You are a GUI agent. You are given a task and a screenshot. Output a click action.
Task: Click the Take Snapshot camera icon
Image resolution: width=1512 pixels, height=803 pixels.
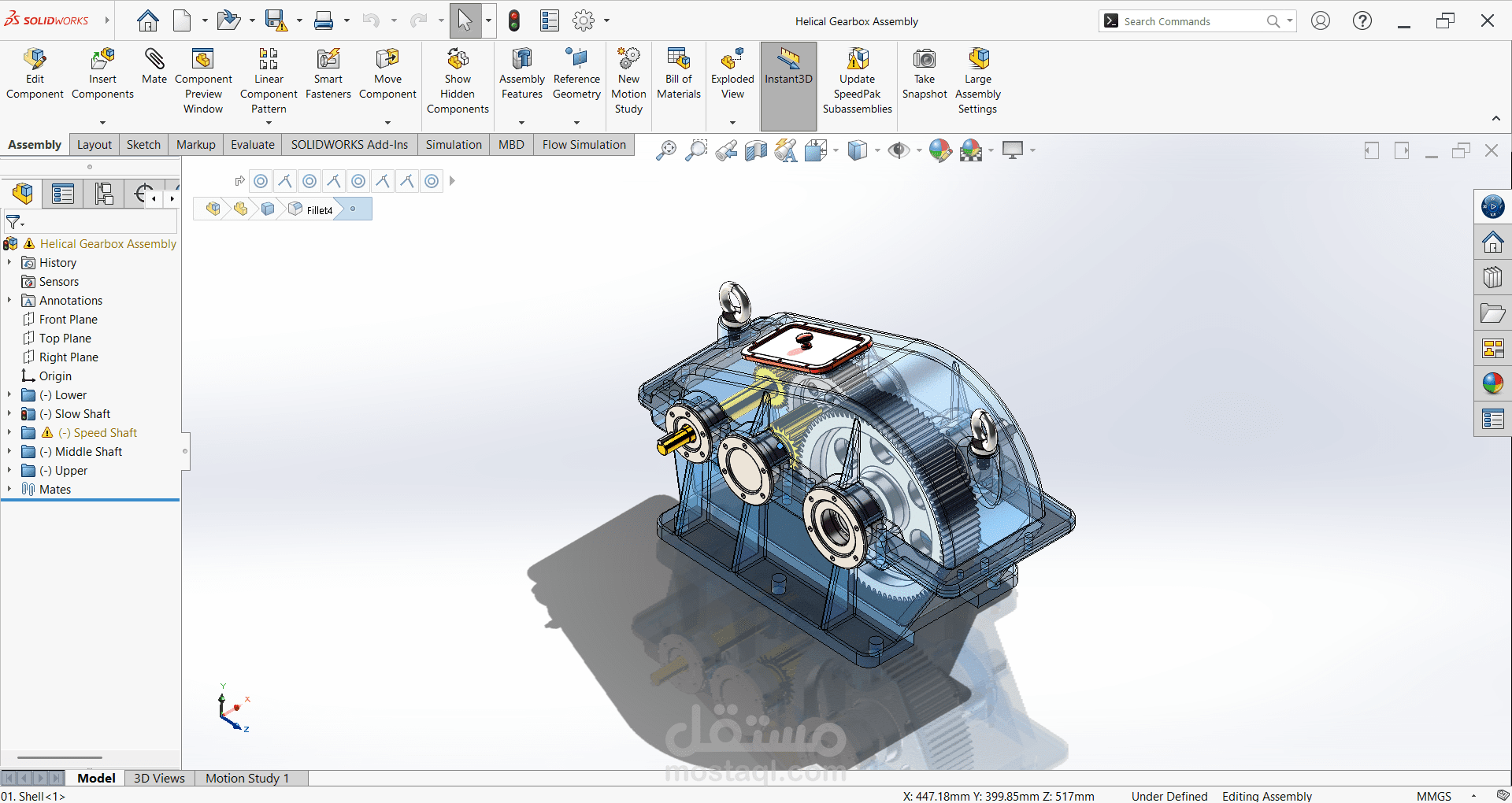click(x=925, y=59)
